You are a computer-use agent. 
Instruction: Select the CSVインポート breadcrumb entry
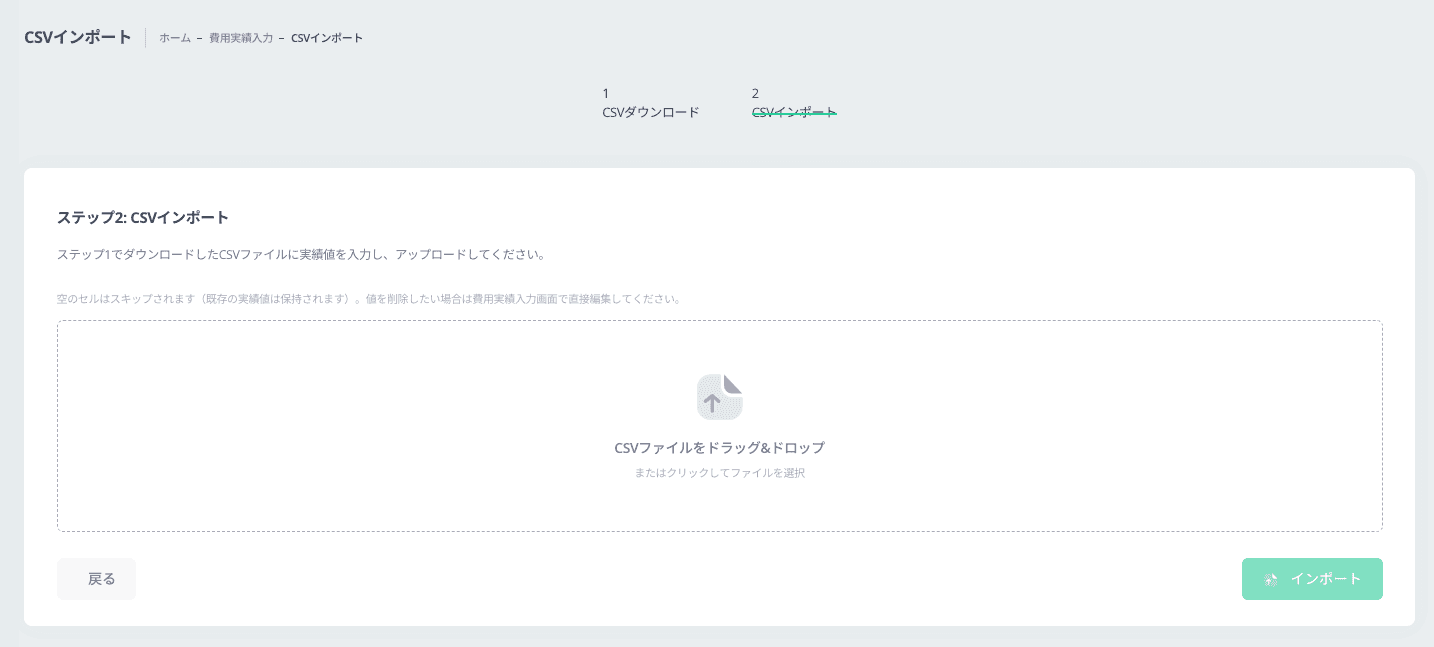coord(325,37)
